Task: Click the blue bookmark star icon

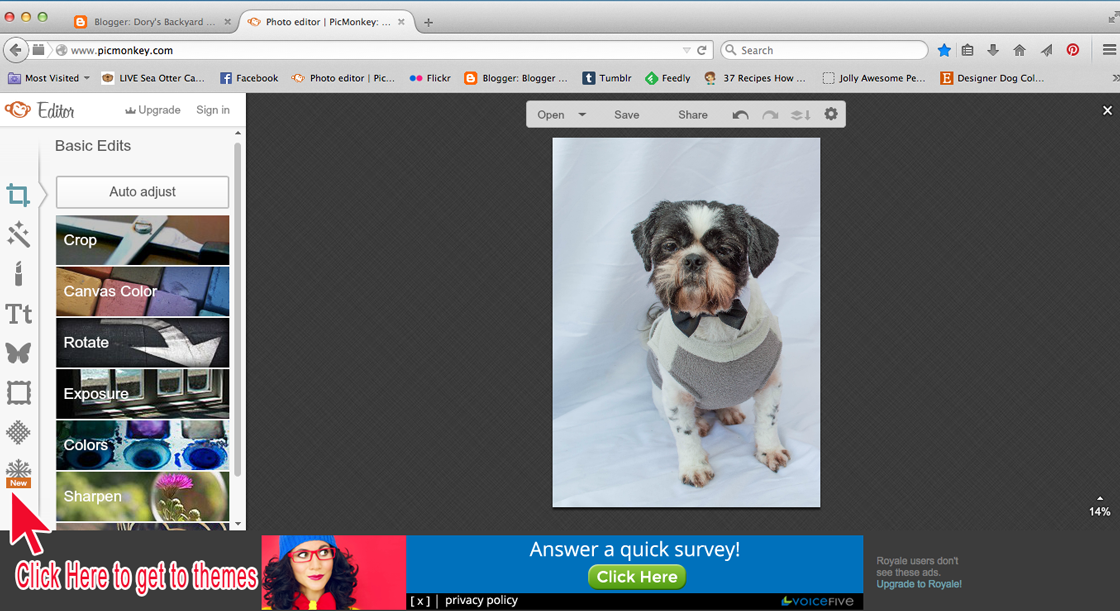Action: point(944,50)
